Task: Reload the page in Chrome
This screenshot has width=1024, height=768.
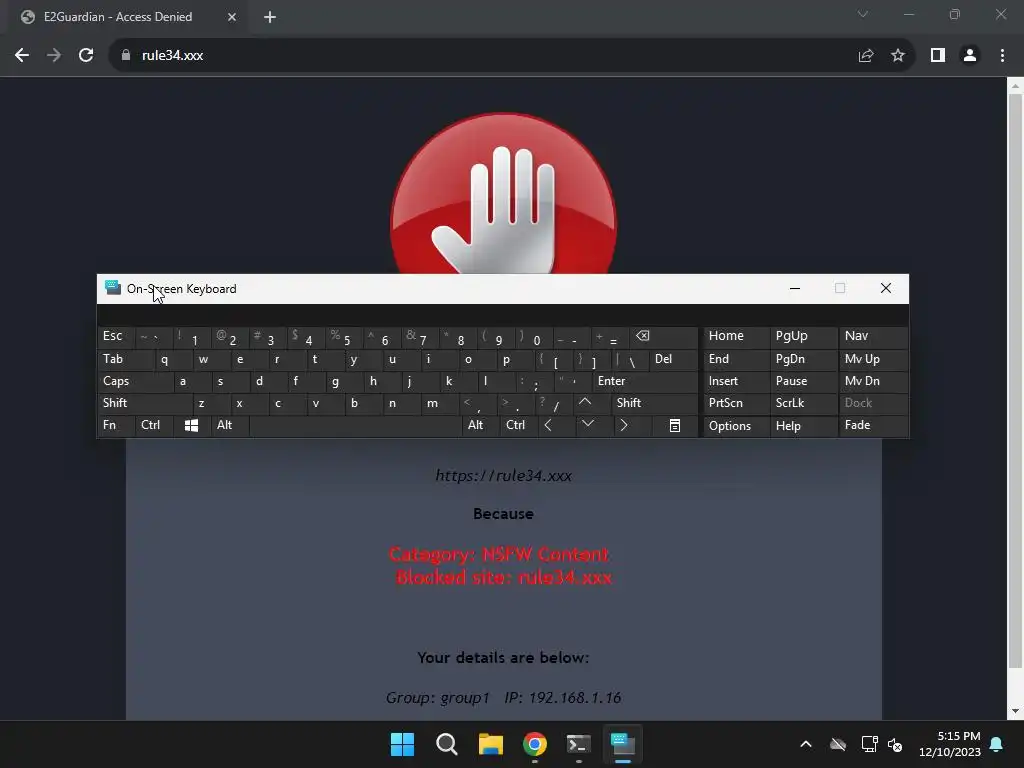Action: pos(86,56)
